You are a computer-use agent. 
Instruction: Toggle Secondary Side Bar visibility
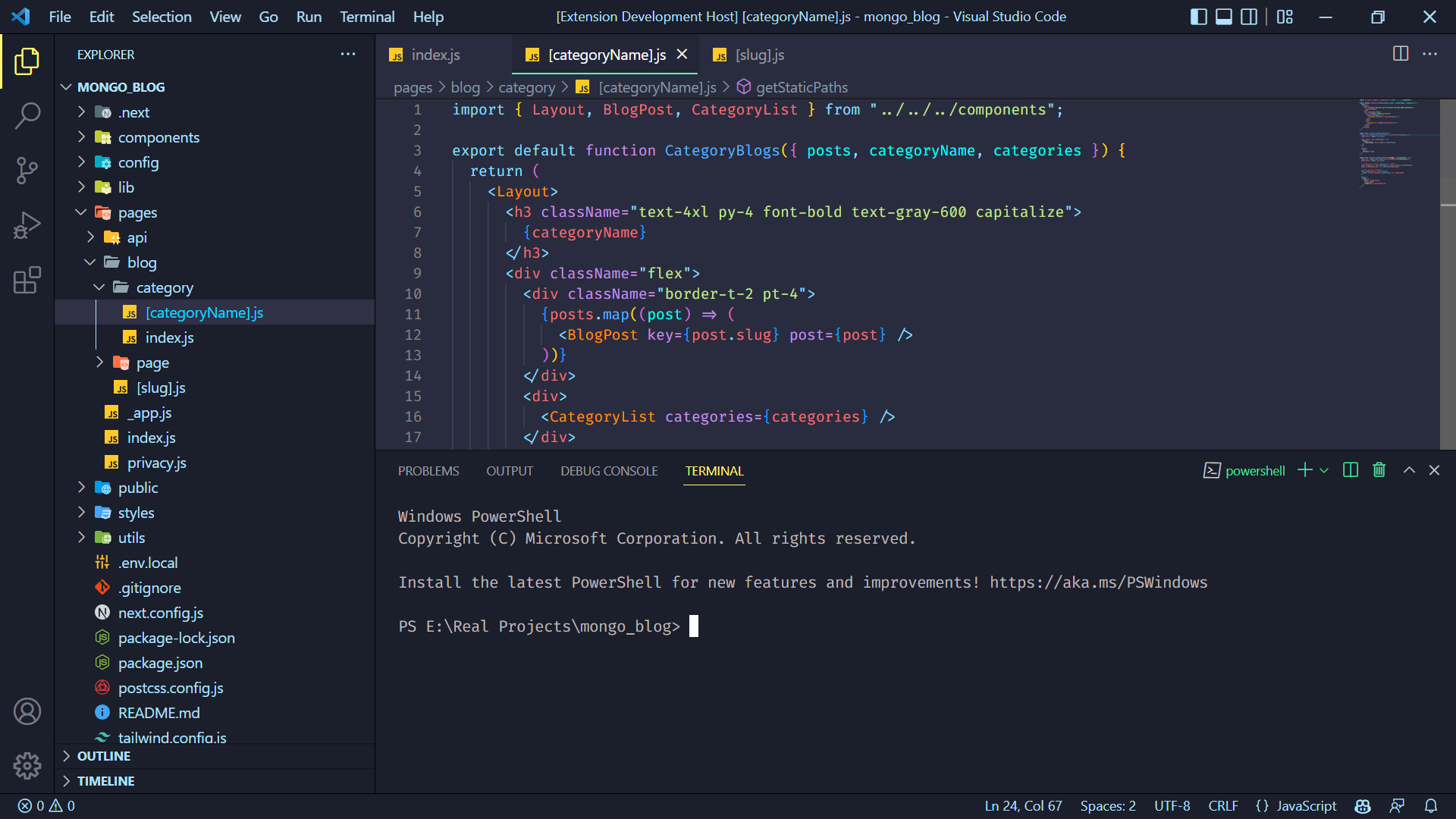[1249, 17]
